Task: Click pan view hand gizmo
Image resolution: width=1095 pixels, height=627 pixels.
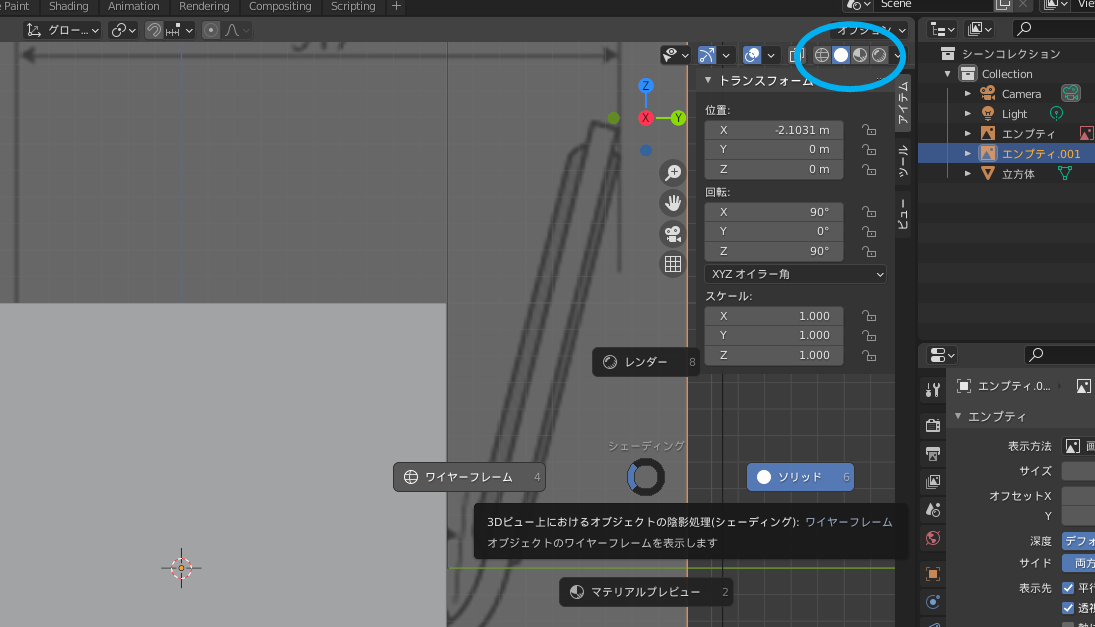Action: tap(673, 203)
